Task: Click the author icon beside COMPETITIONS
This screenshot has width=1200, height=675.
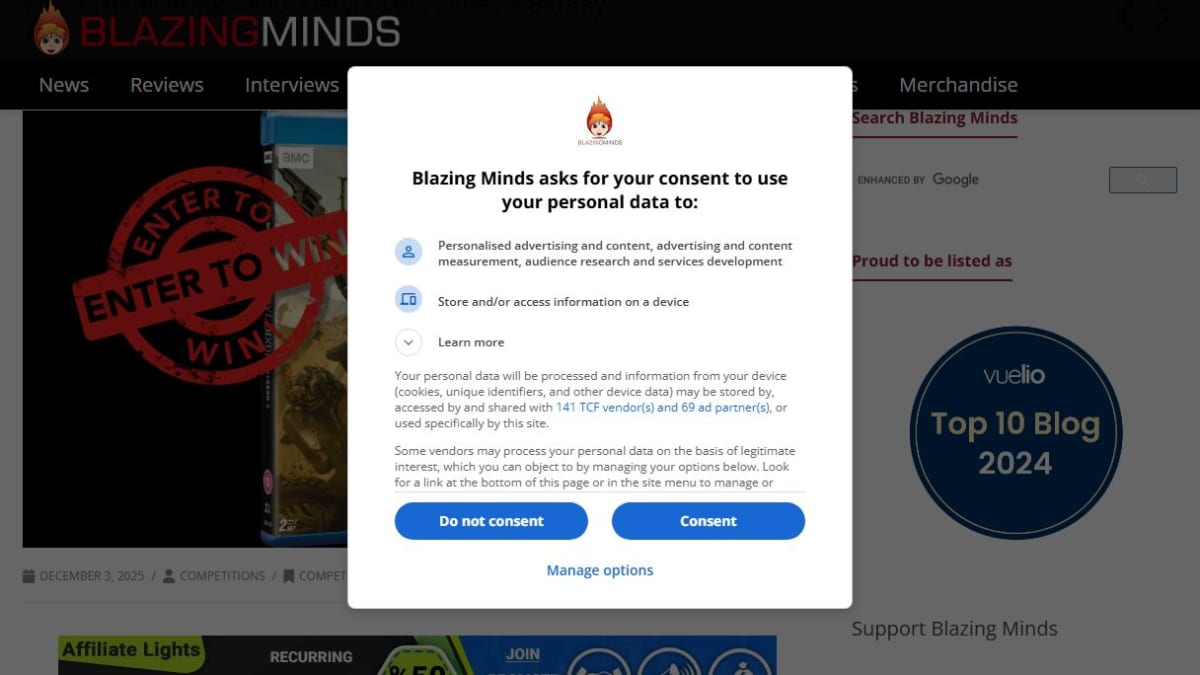Action: tap(169, 576)
